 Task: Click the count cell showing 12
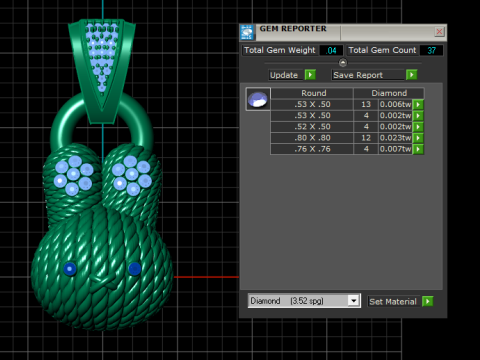click(x=366, y=138)
